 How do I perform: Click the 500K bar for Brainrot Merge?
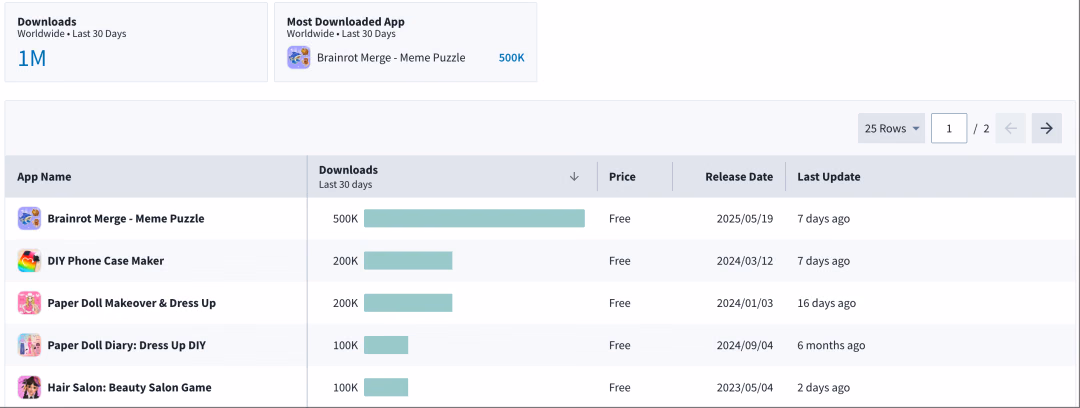474,218
